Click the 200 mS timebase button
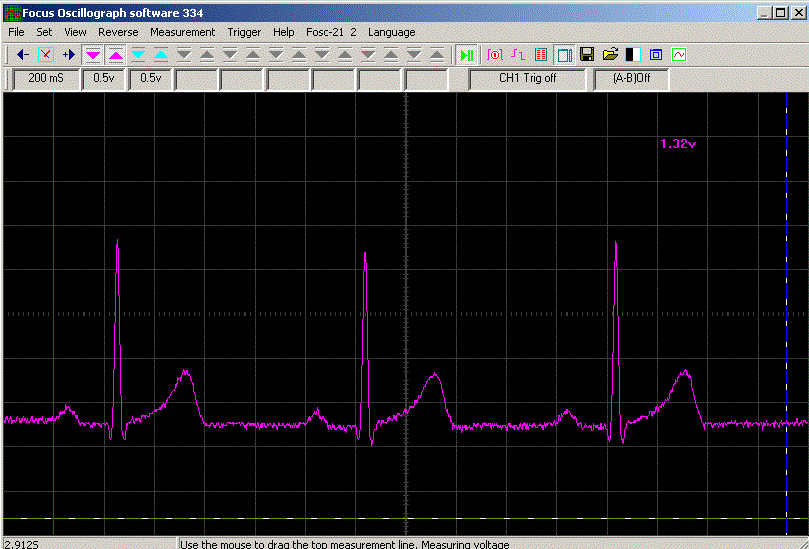Image resolution: width=809 pixels, height=549 pixels. [x=44, y=78]
